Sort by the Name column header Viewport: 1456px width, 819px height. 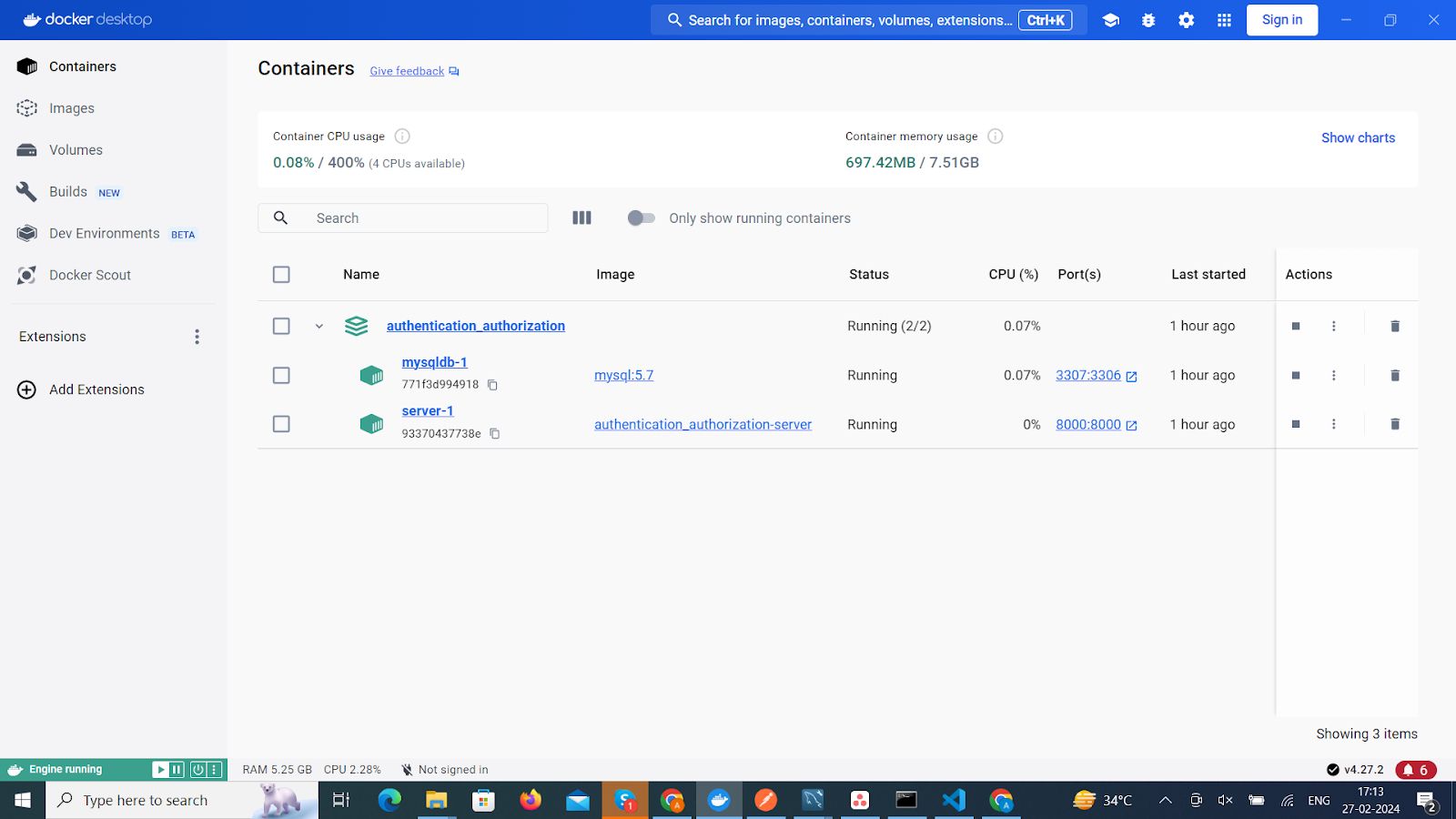pyautogui.click(x=361, y=275)
